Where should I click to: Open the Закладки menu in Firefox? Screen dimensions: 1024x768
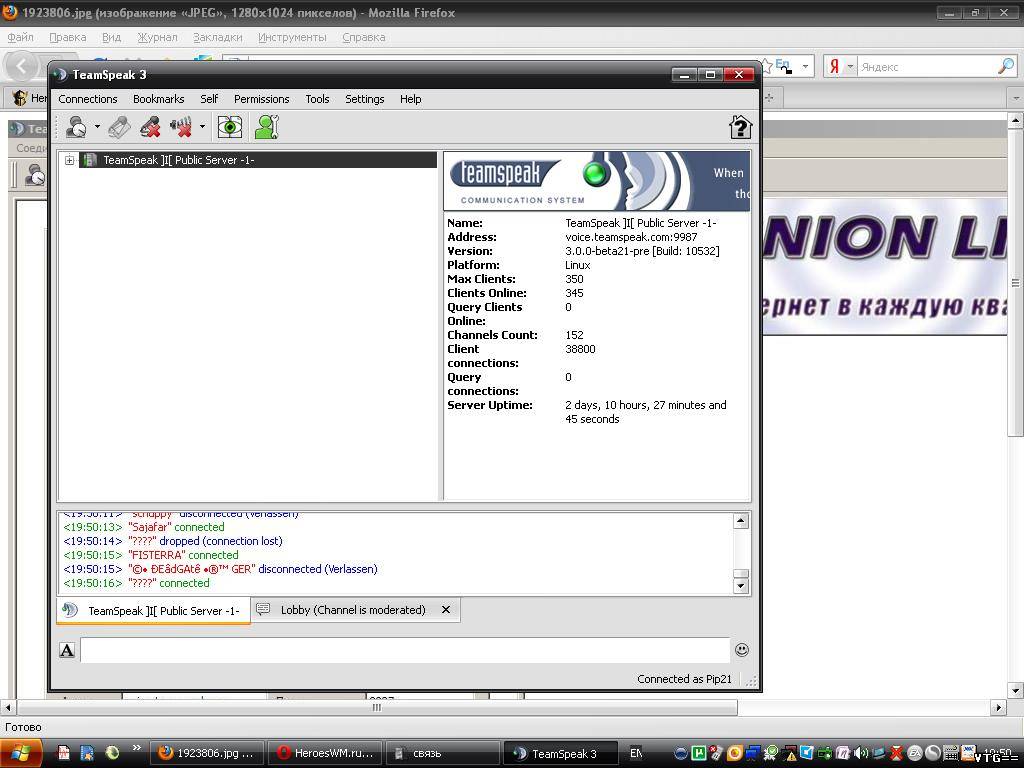click(x=217, y=37)
